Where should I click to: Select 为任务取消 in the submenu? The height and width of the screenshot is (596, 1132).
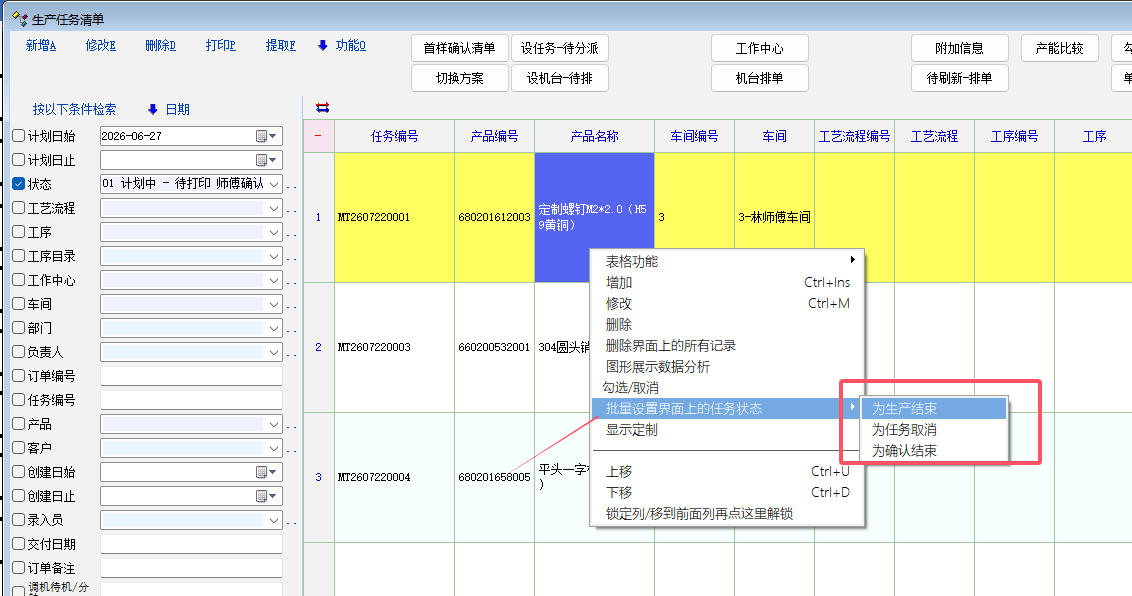click(x=933, y=429)
